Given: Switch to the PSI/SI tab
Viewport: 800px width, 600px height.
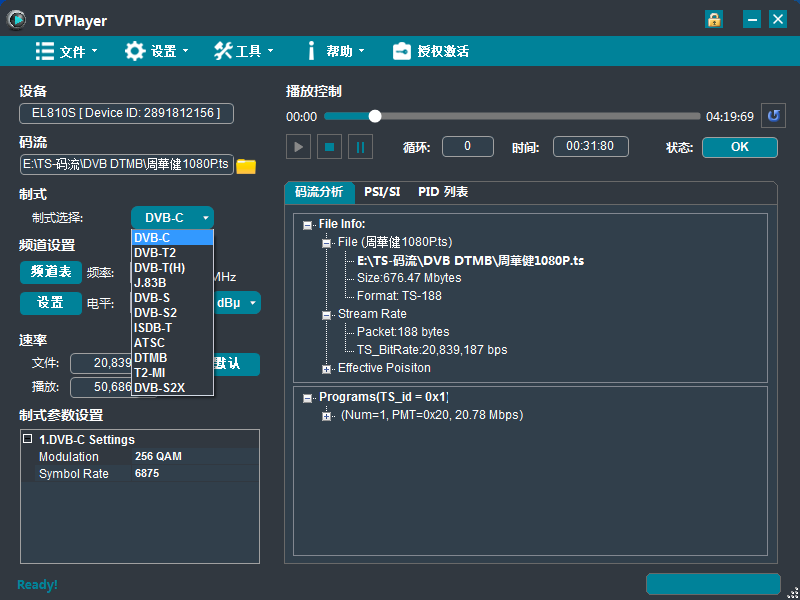Looking at the screenshot, I should click(x=382, y=192).
